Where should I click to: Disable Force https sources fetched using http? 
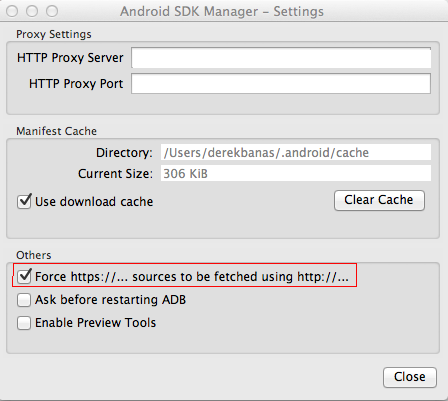click(x=24, y=276)
